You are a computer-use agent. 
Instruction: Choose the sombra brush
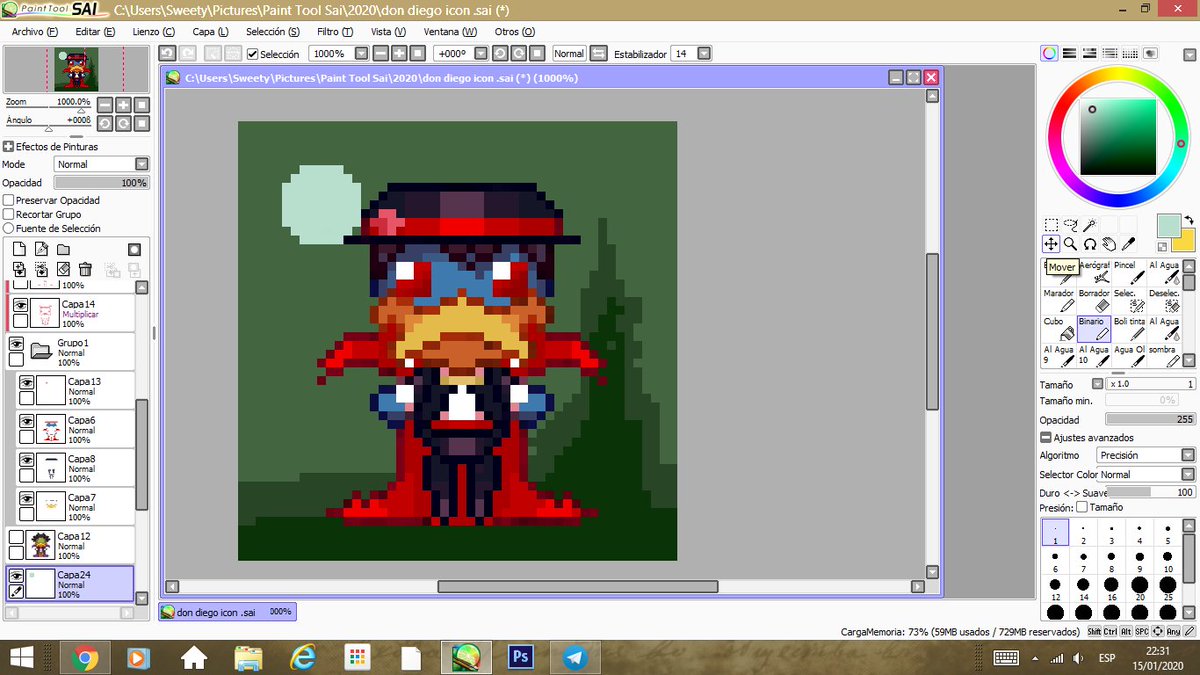[x=1164, y=356]
